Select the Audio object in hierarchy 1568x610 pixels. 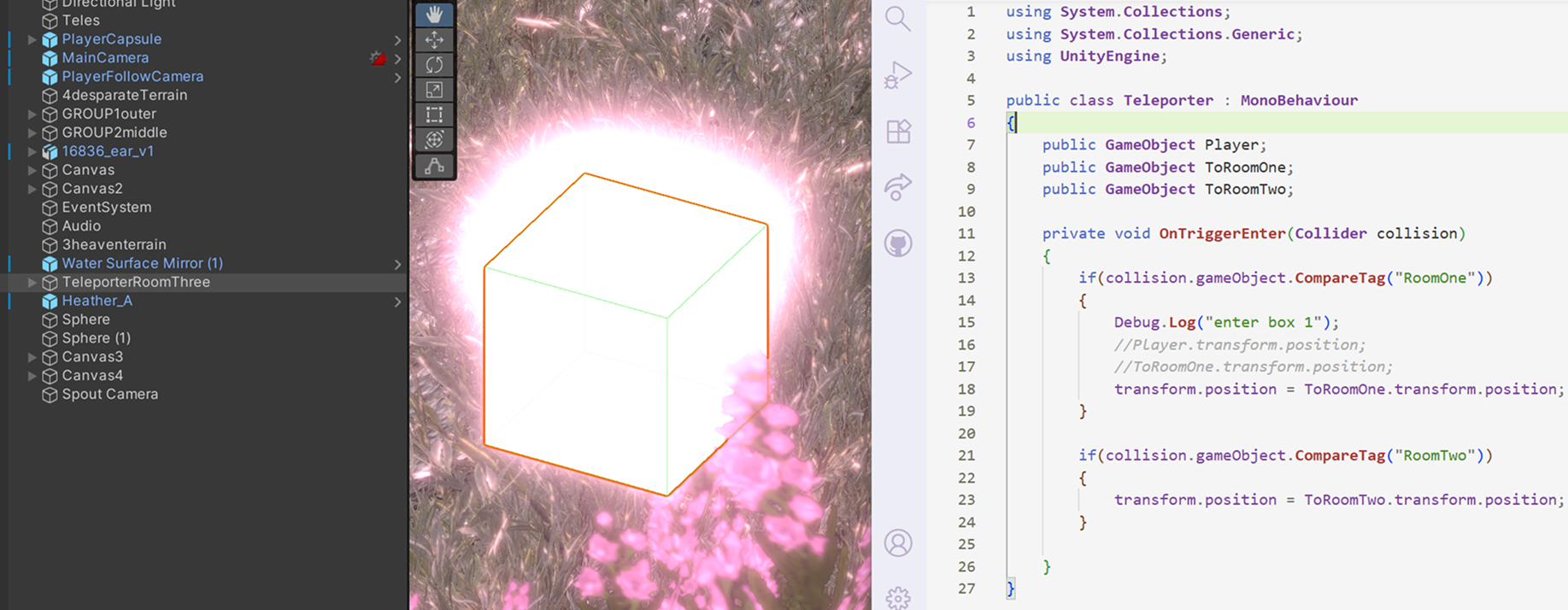click(81, 226)
